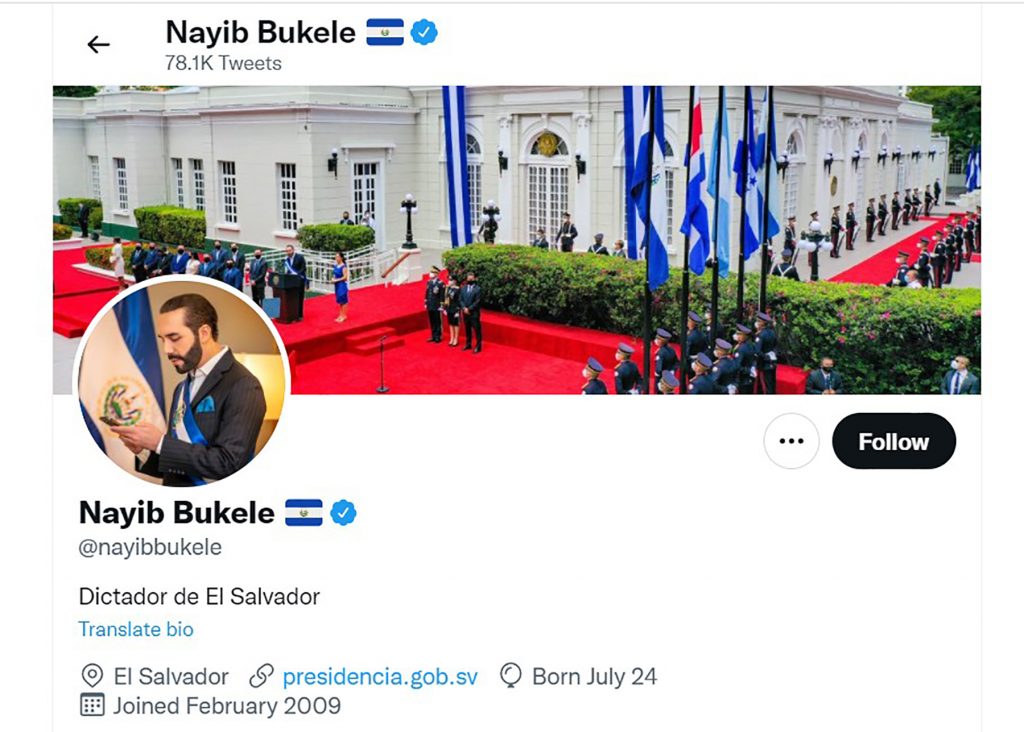Follow Nayib Bukele's account
1024x732 pixels.
click(x=893, y=441)
